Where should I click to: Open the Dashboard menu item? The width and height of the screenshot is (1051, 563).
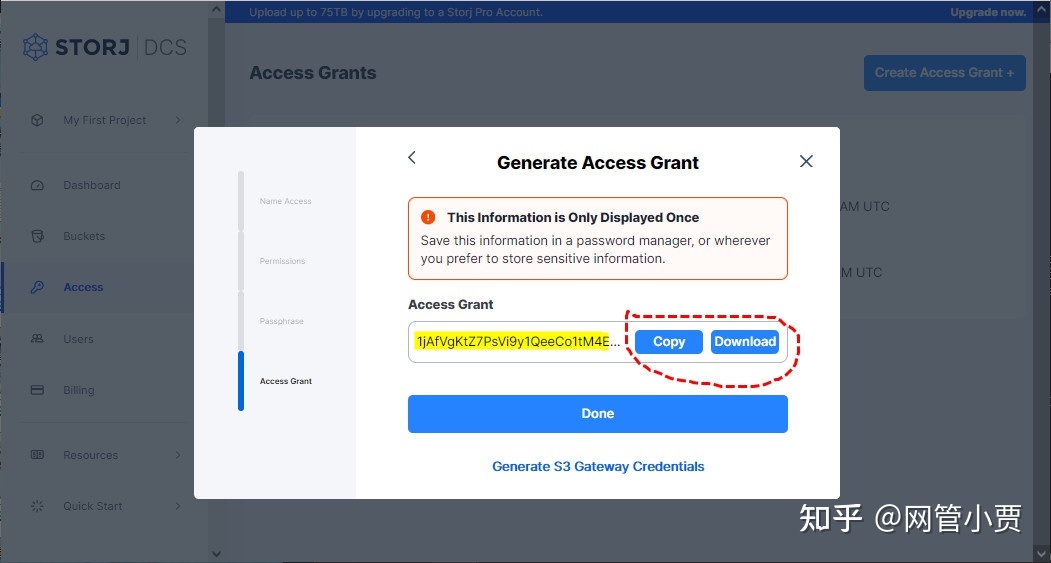click(92, 185)
